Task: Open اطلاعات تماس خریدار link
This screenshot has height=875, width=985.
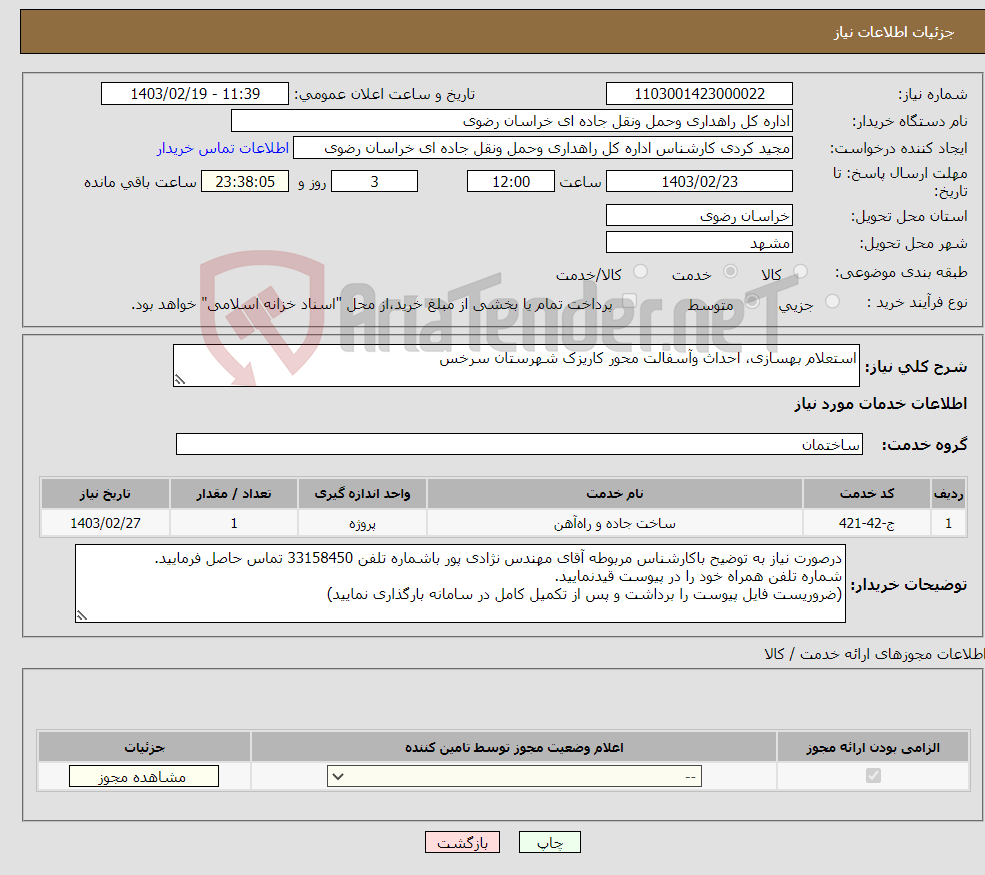Action: pos(223,148)
